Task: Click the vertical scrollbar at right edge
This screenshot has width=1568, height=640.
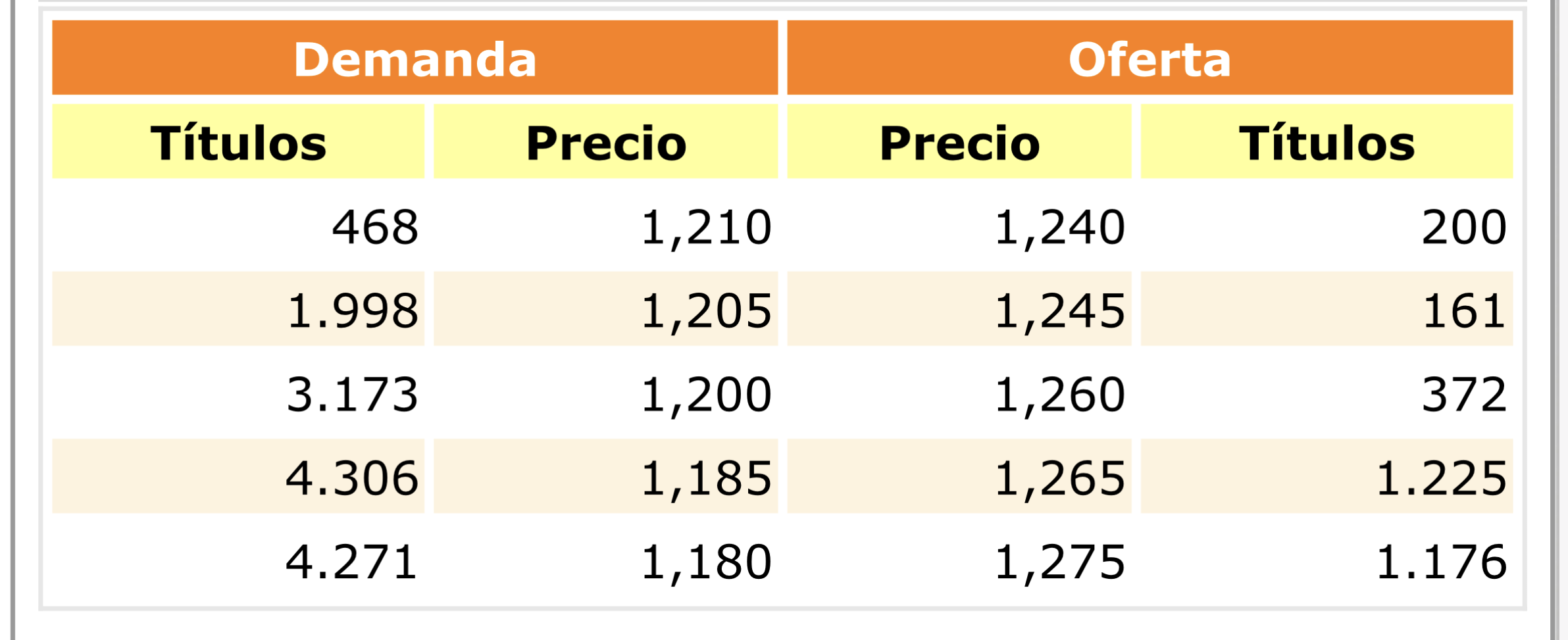Action: (1554, 320)
